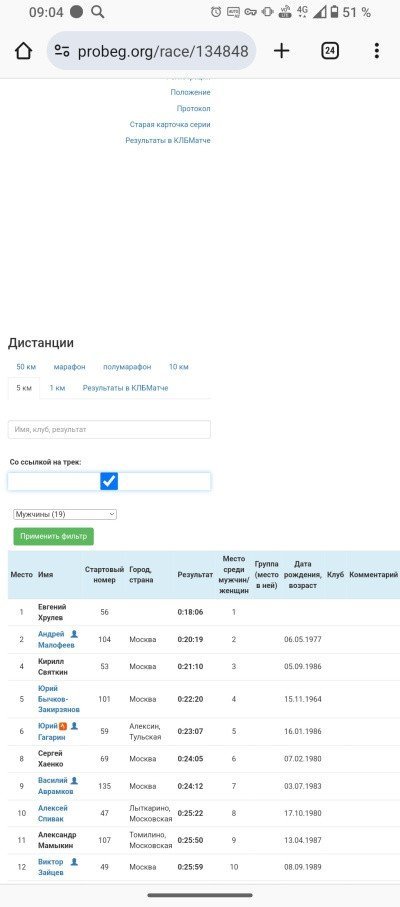This screenshot has width=400, height=907.
Task: Open the tab switcher showing 24
Action: click(x=329, y=51)
